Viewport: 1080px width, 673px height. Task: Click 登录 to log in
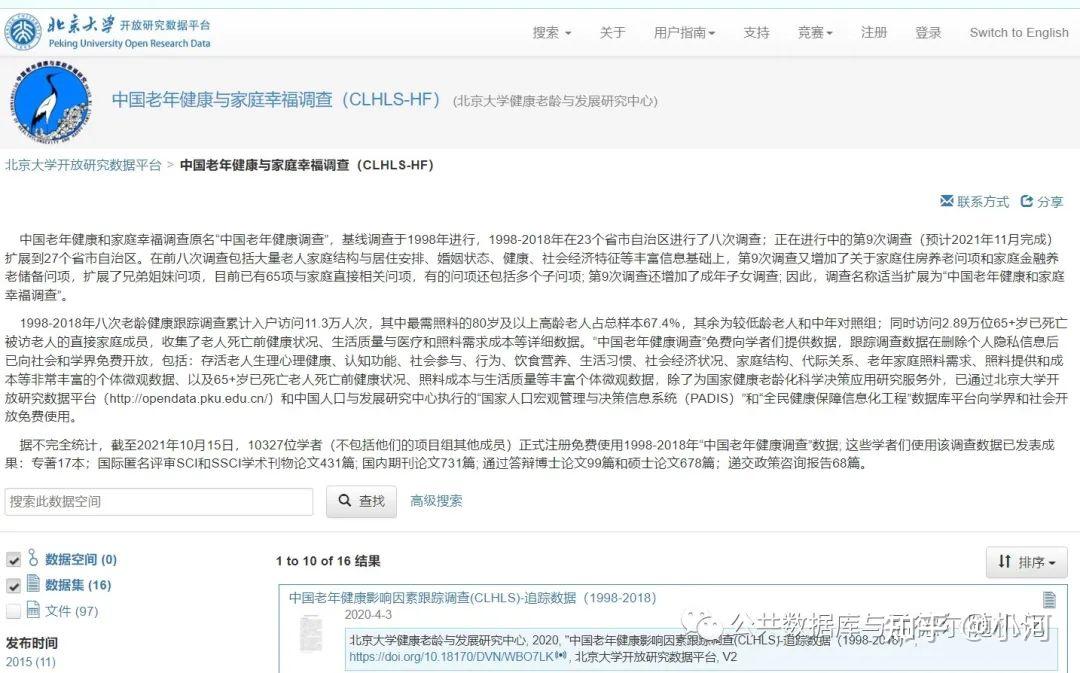click(x=928, y=32)
